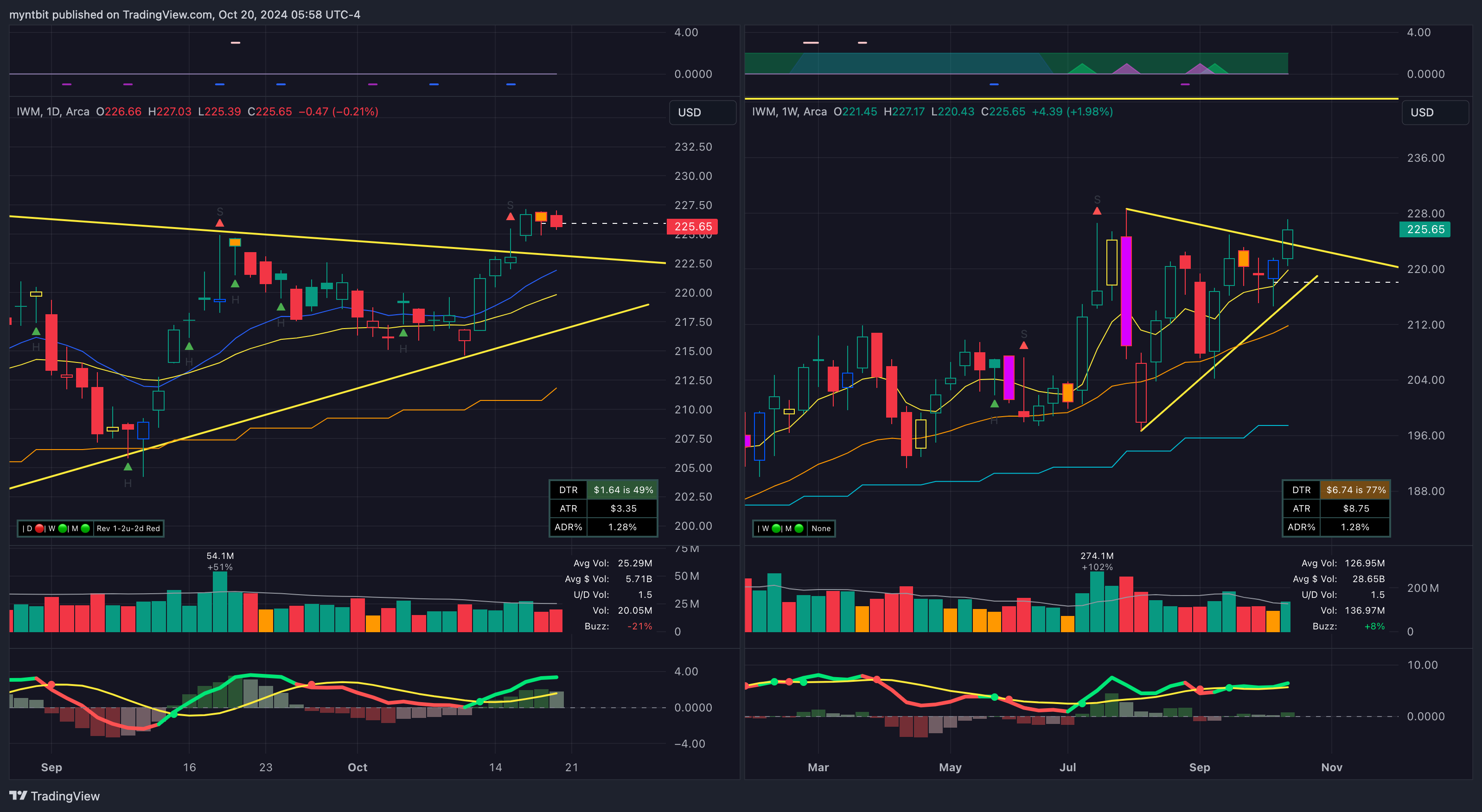Click the 236.00 price axis label
Viewport: 1482px width, 812px height.
(x=1425, y=158)
